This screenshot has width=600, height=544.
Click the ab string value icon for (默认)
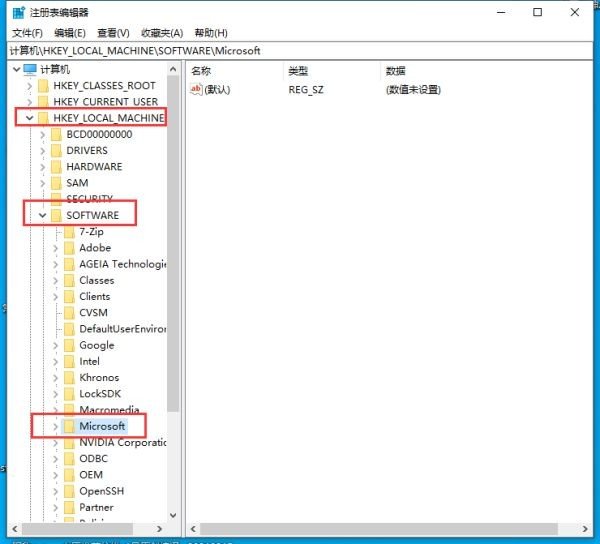point(196,90)
